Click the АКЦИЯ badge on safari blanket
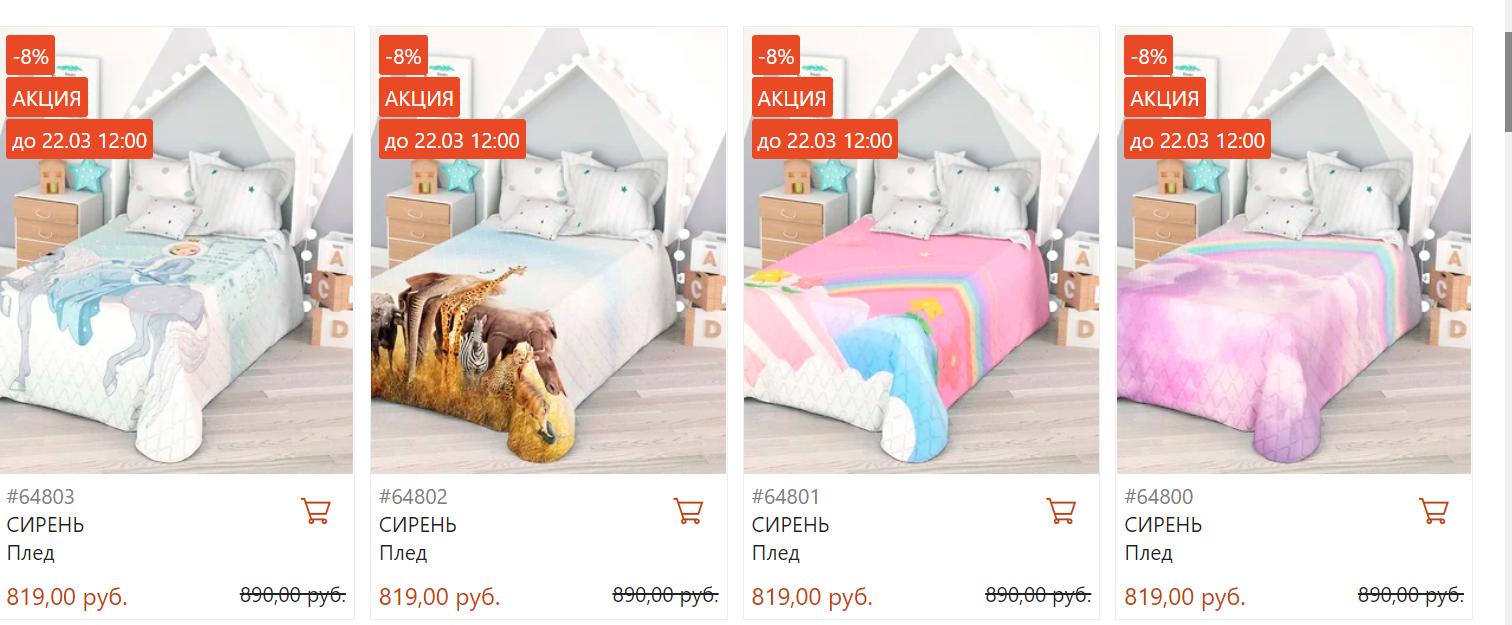Viewport: 1512px width, 625px height. click(x=420, y=98)
